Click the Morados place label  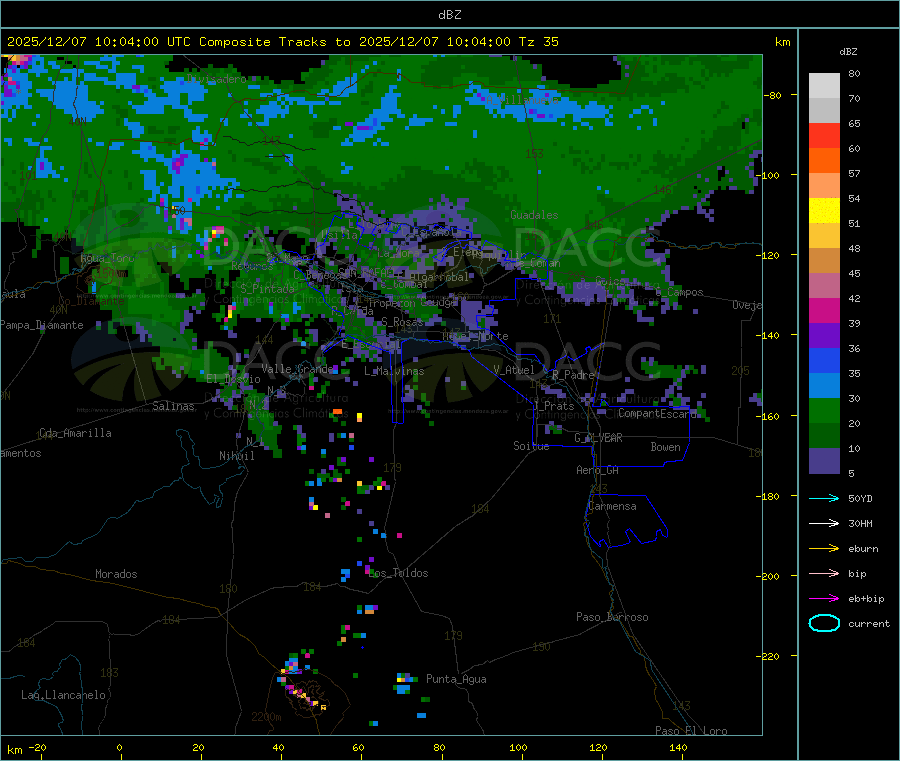[x=116, y=574]
